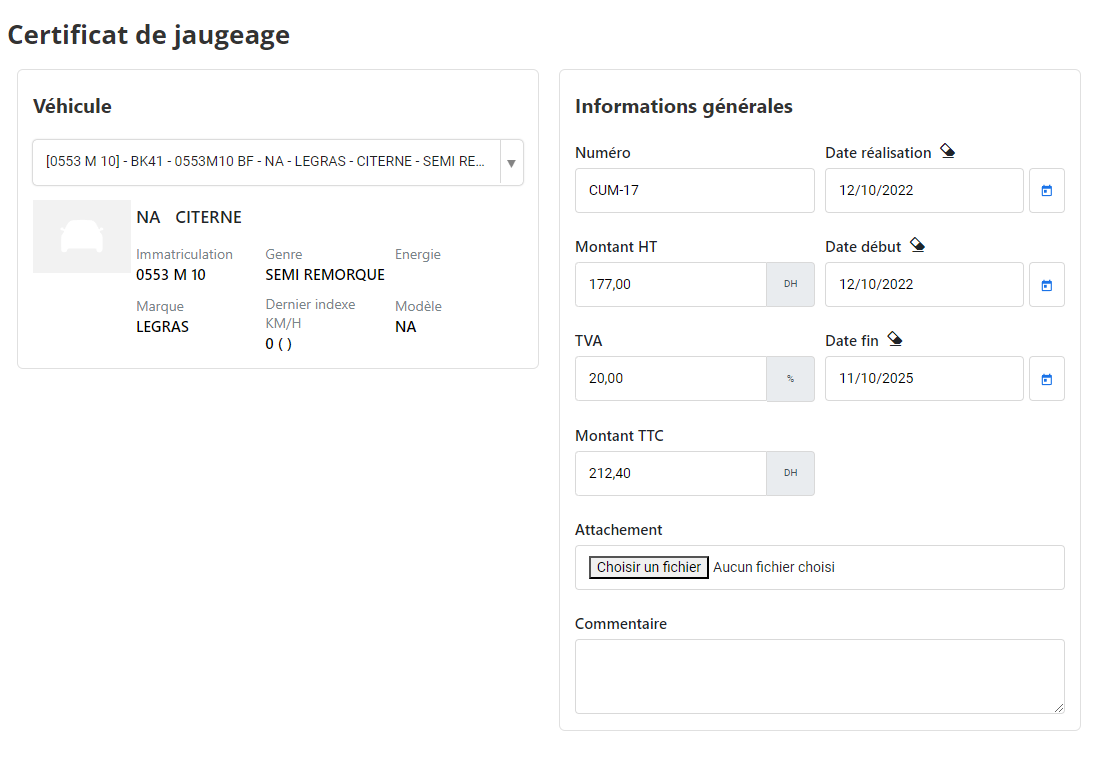Click the Choisir un fichier button
1097x757 pixels.
click(649, 567)
